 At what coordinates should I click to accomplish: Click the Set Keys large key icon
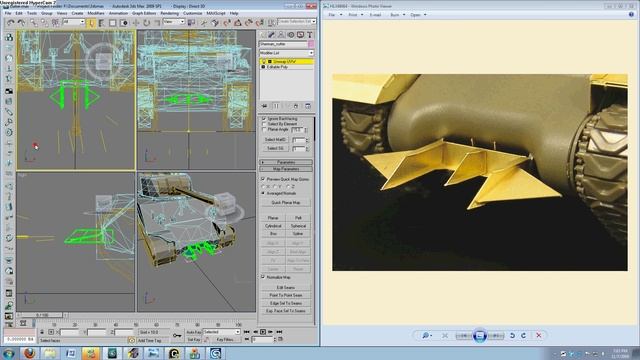tap(177, 336)
